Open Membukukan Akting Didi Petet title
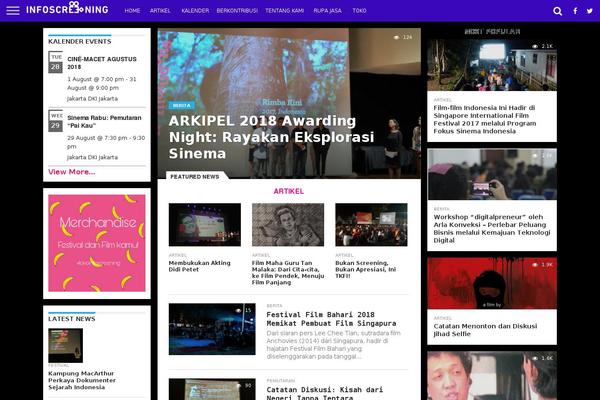Viewport: 600px width, 400px height. click(199, 266)
